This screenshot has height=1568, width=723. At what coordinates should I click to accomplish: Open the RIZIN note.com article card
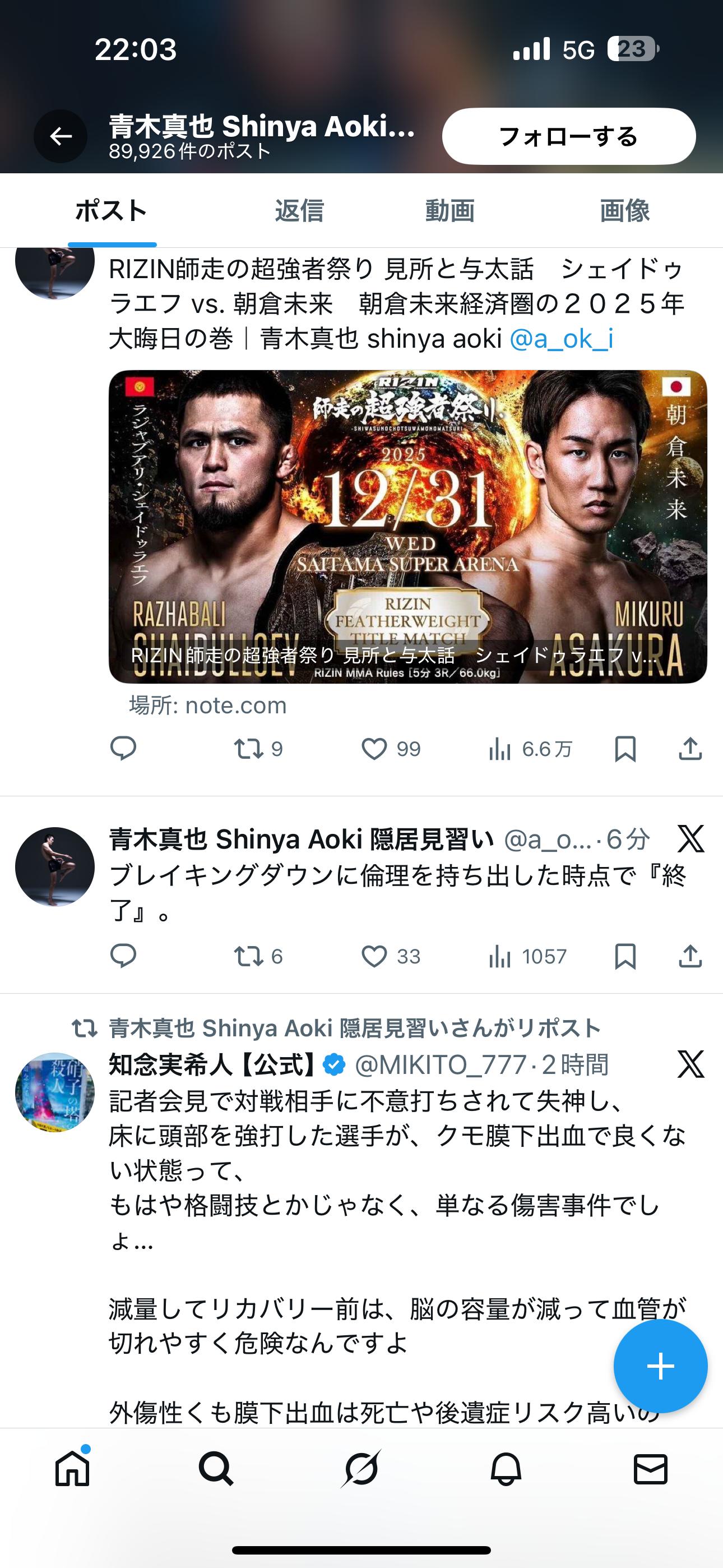tap(408, 527)
